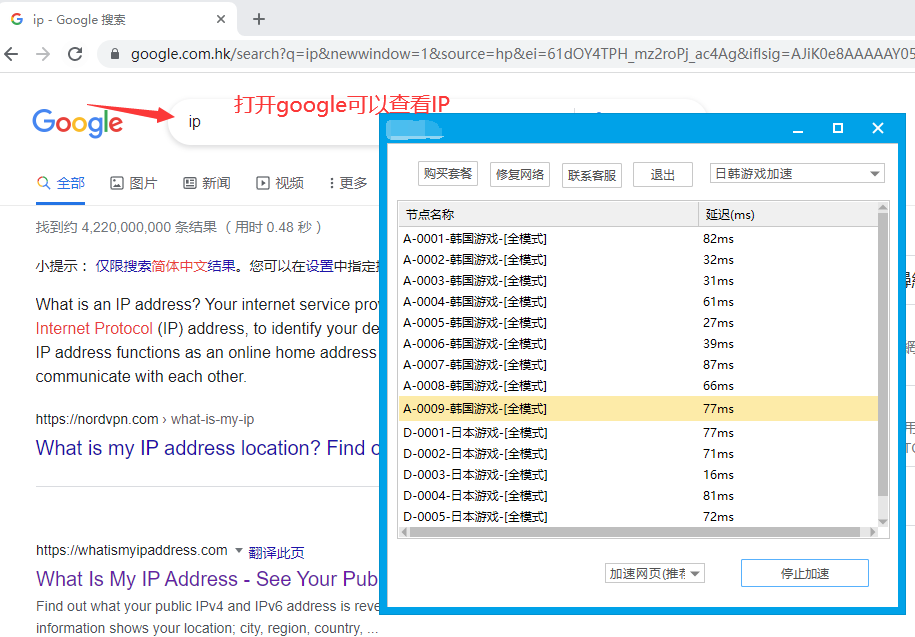The width and height of the screenshot is (915, 637).
Task: Click scroll-up arrow of node list
Action: click(883, 207)
